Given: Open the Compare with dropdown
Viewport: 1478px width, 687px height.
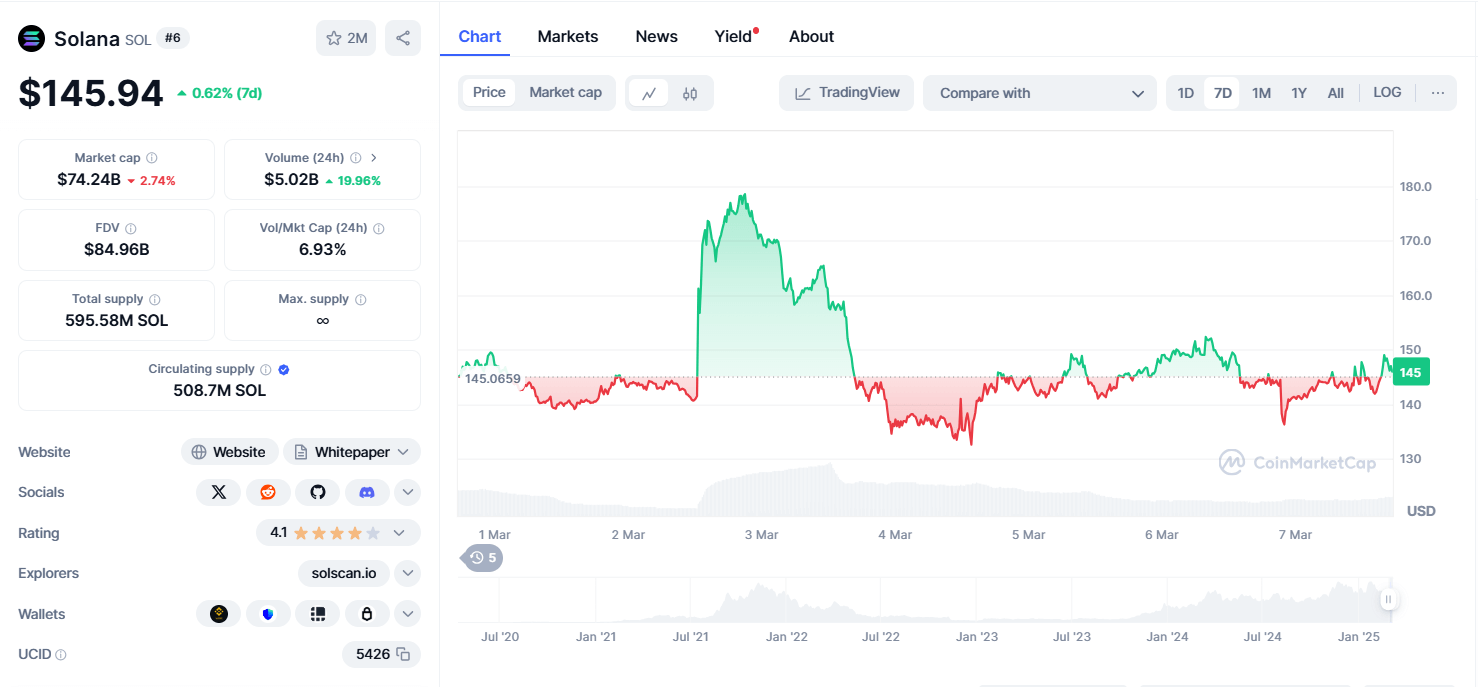Looking at the screenshot, I should click(1040, 93).
